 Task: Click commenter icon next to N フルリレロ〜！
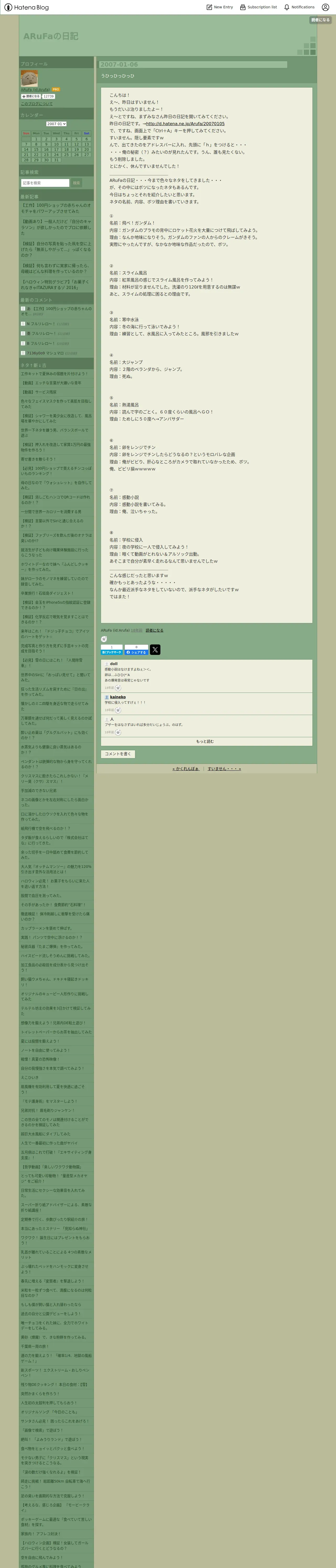point(23,324)
